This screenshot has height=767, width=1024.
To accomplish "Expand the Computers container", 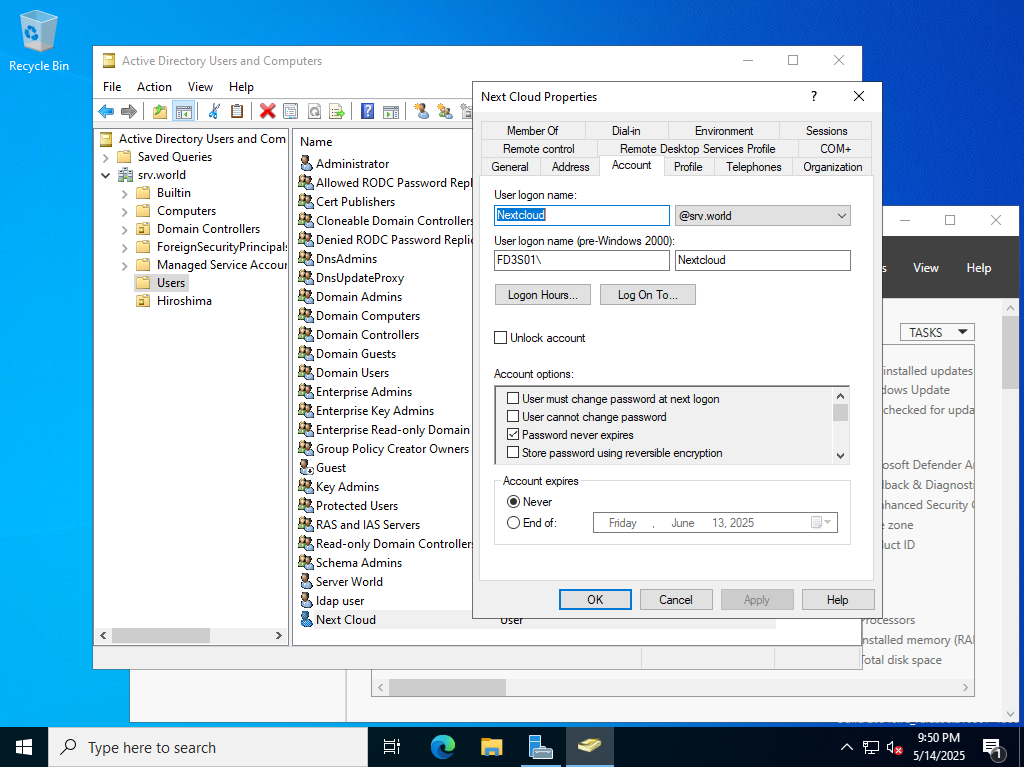I will point(125,212).
